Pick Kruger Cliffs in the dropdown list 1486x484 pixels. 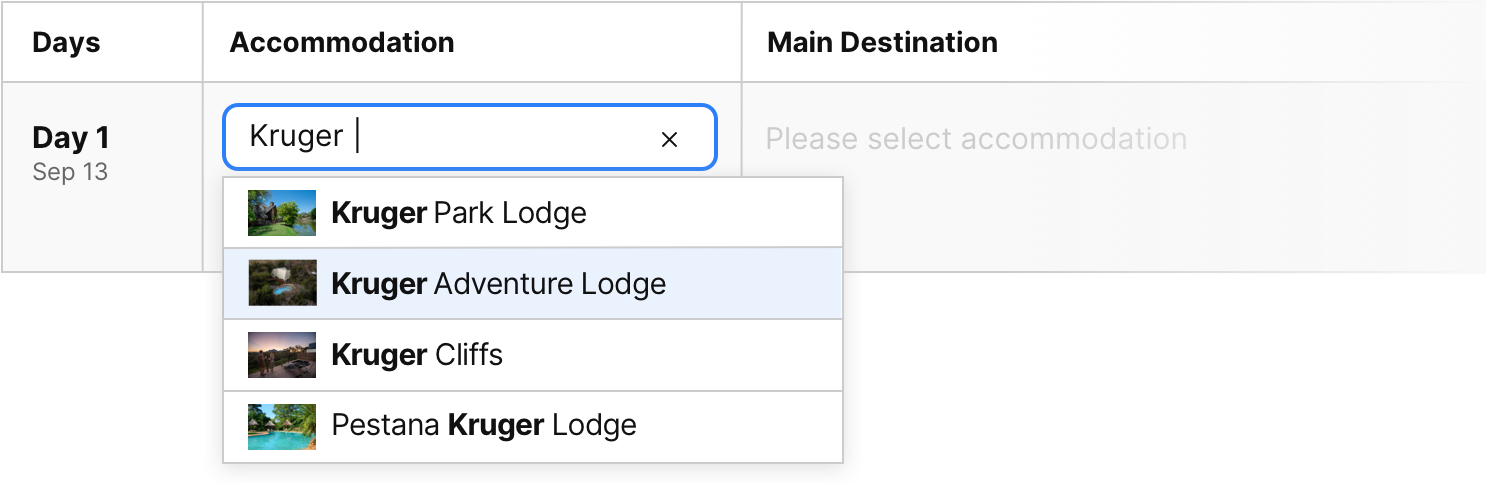pos(417,355)
